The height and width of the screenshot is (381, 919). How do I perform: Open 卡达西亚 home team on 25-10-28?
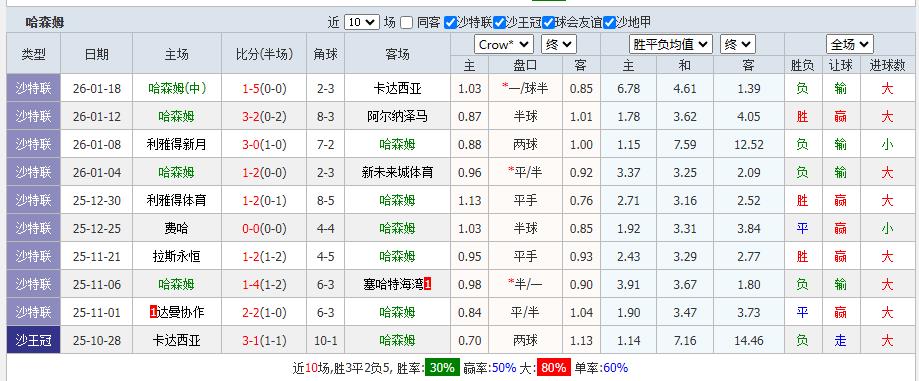176,340
